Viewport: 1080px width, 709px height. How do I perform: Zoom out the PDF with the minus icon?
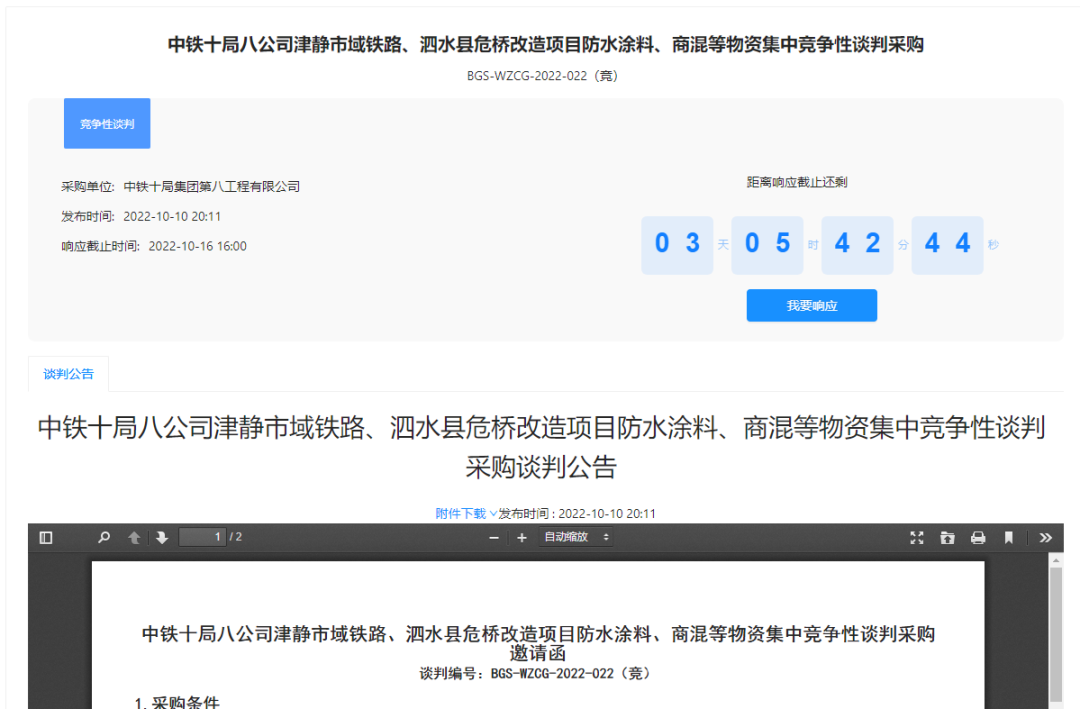coord(494,537)
